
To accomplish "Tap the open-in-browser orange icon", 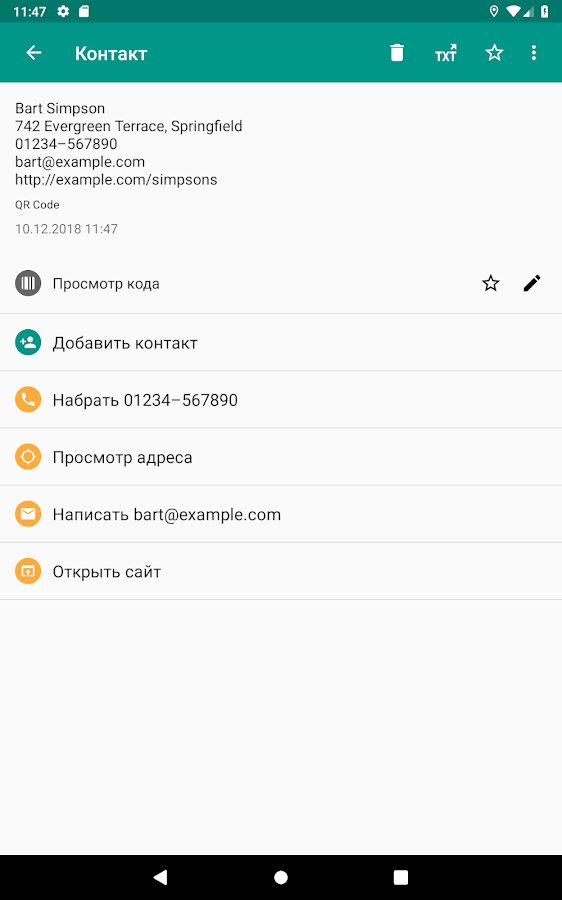I will [28, 571].
